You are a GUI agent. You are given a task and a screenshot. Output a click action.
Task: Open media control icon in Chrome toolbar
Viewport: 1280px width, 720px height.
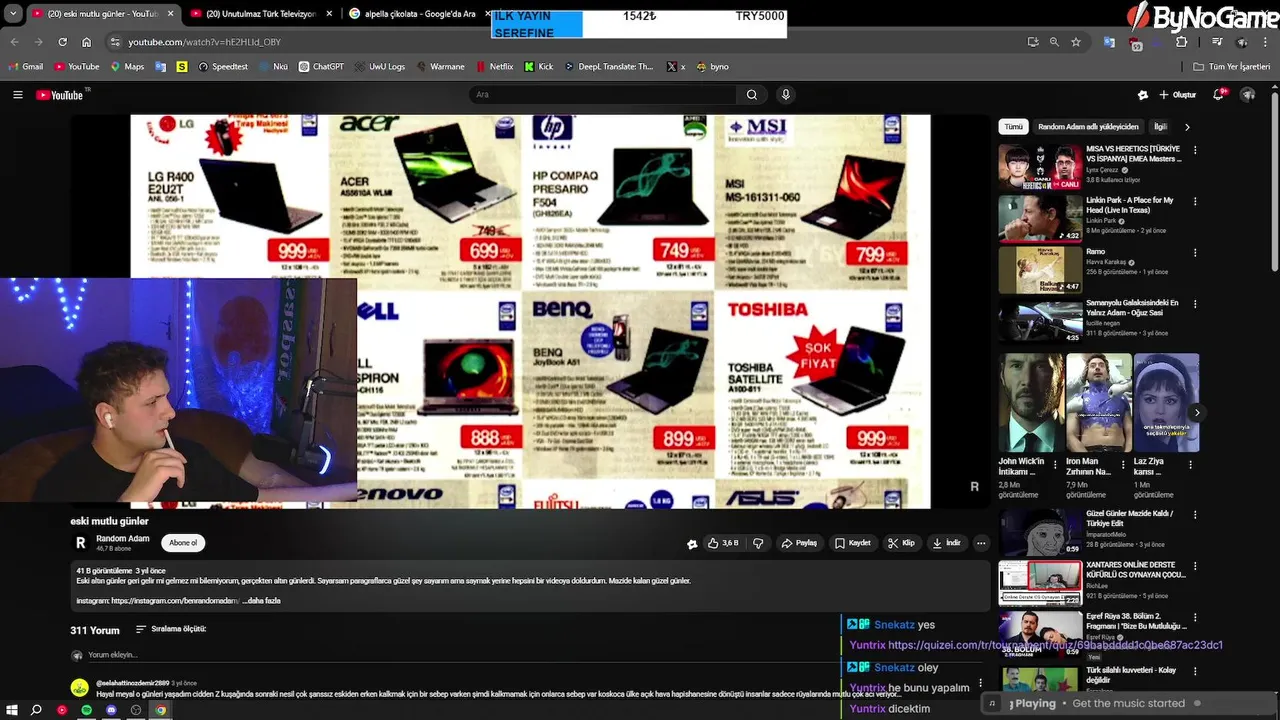[x=1217, y=42]
